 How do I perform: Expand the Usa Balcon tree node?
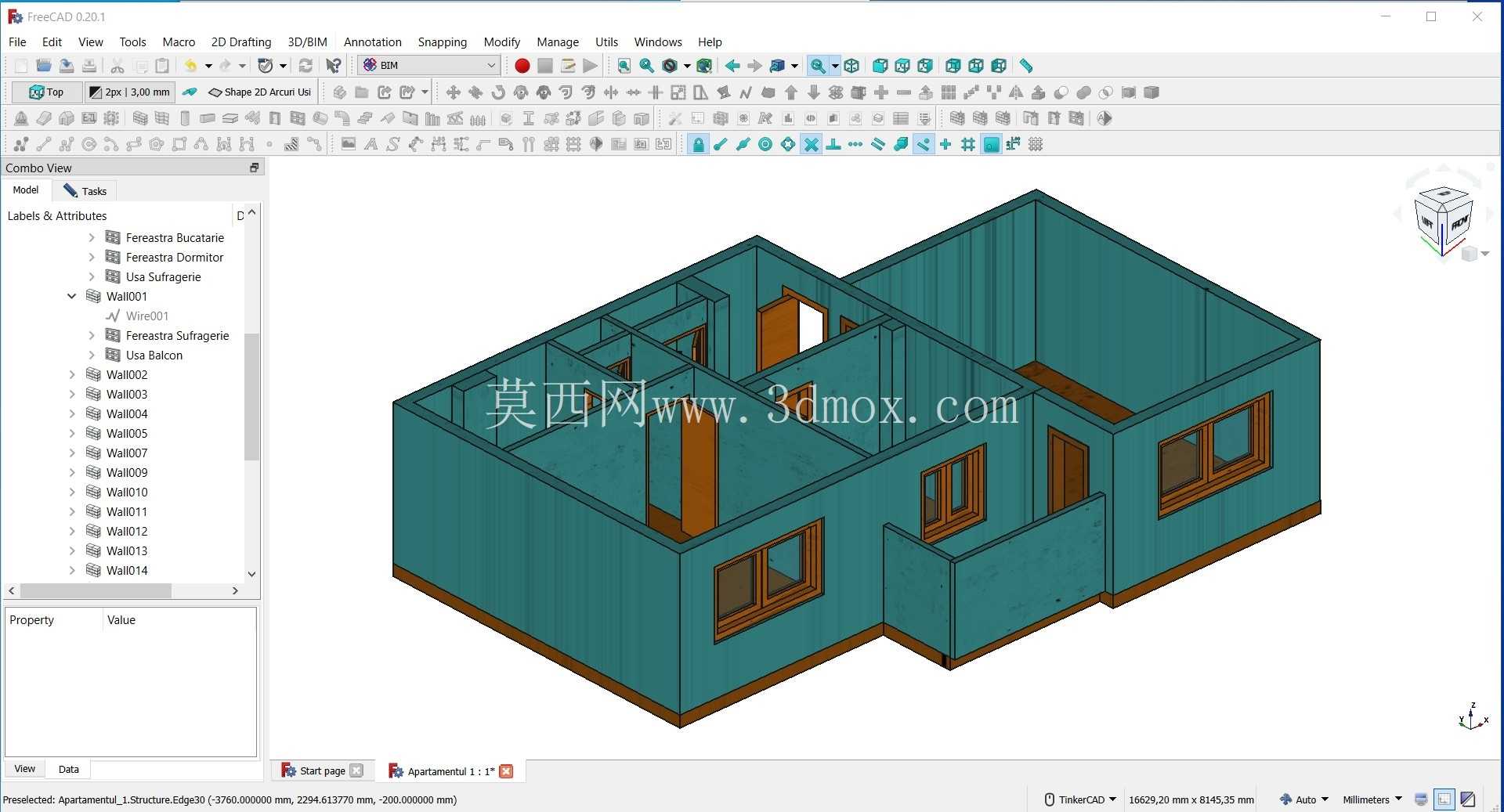click(92, 355)
